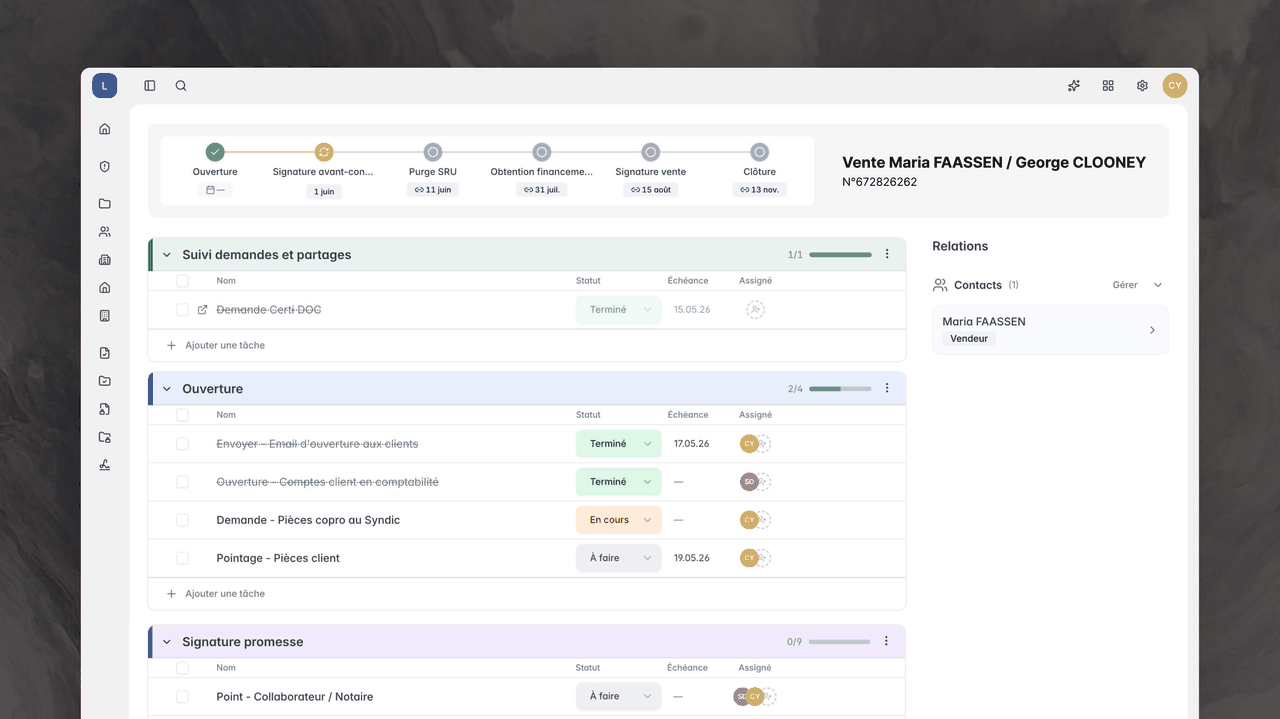Check the box for Demande Certi DOC
Viewport: 1280px width, 719px height.
182,310
